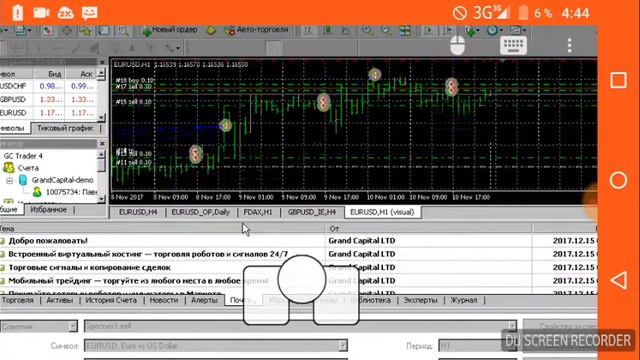Open the expert file Spectral1.ex4 dropdown
Viewport: 640px width, 360px height.
point(300,326)
